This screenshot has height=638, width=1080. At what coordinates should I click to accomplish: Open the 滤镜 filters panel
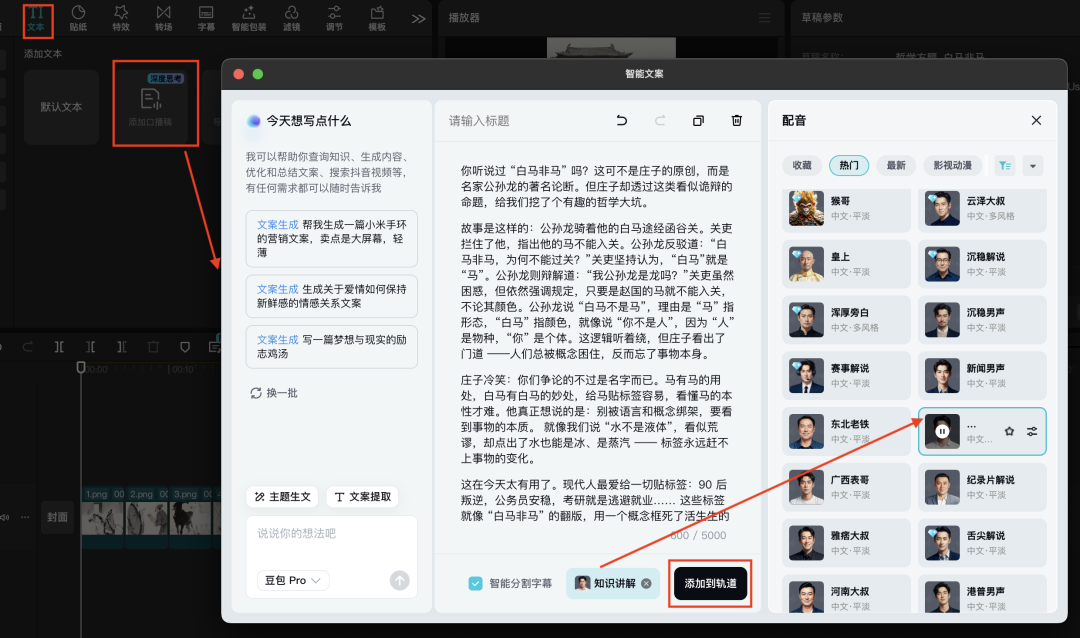click(291, 17)
